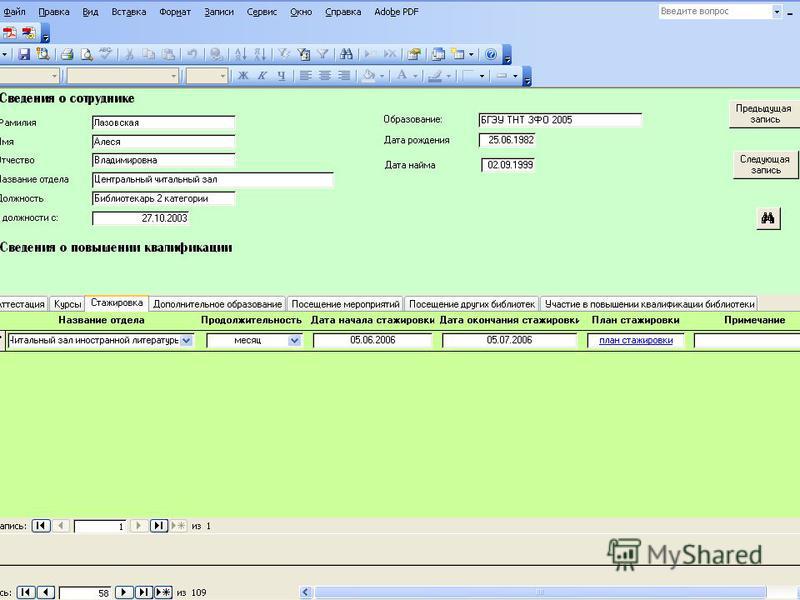Click the 'Предыдущая запись' button
The height and width of the screenshot is (600, 800).
click(x=764, y=114)
